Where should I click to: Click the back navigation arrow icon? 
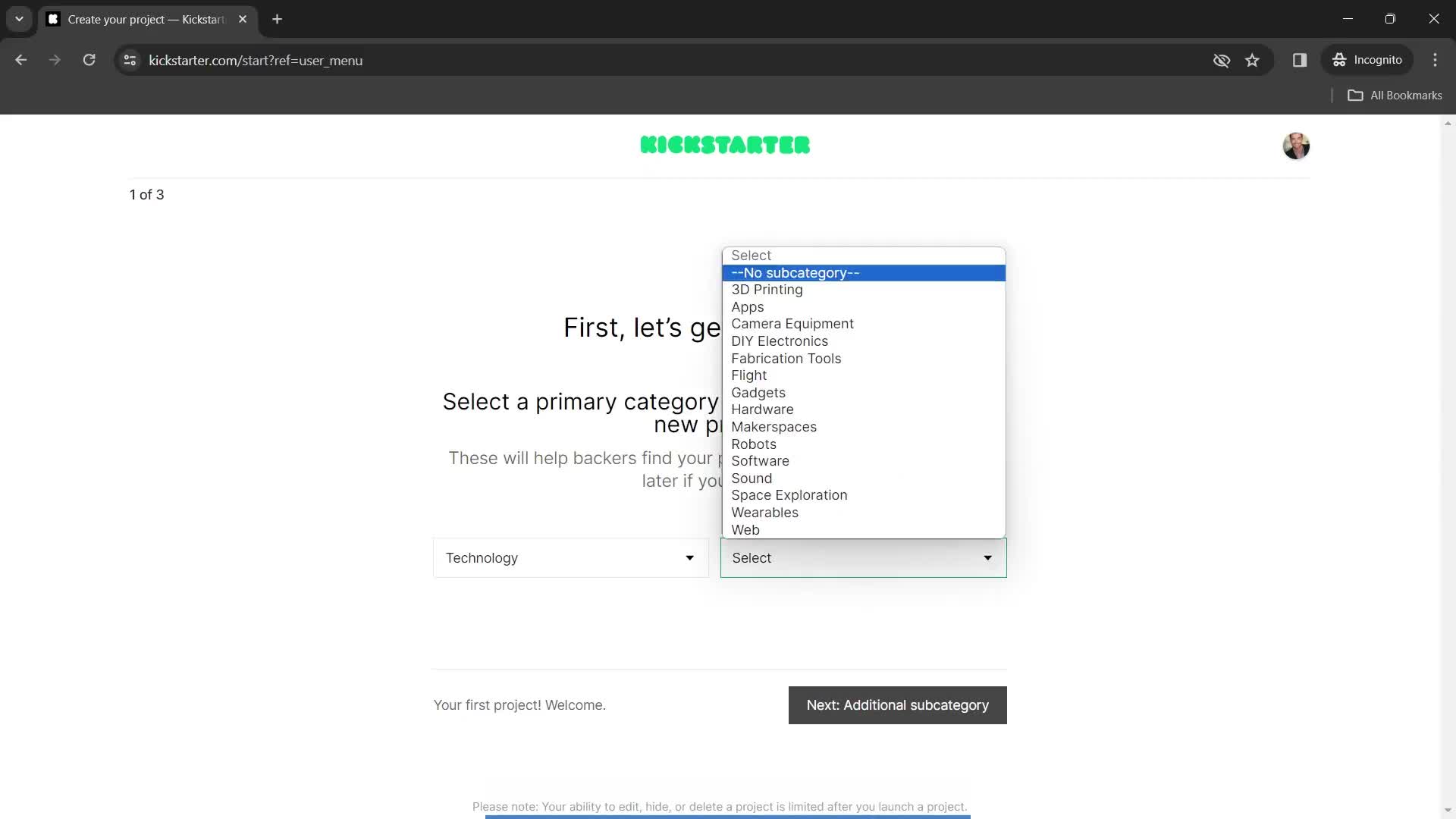click(x=21, y=60)
